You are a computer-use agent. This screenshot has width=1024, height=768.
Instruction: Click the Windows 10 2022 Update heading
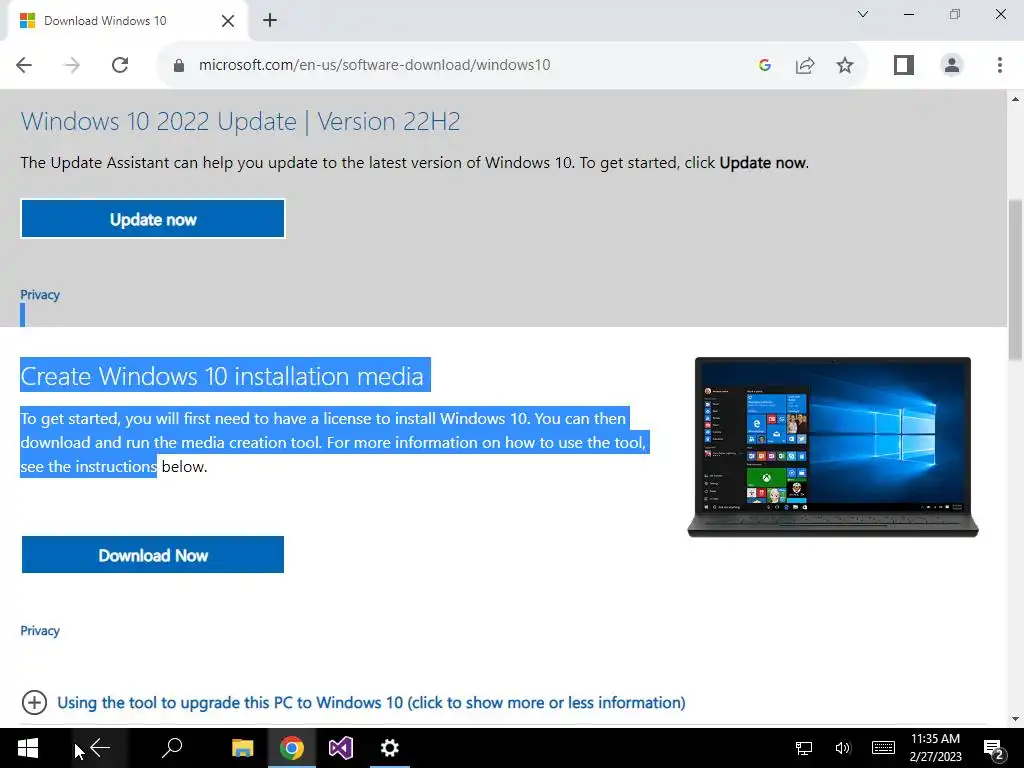click(x=240, y=121)
